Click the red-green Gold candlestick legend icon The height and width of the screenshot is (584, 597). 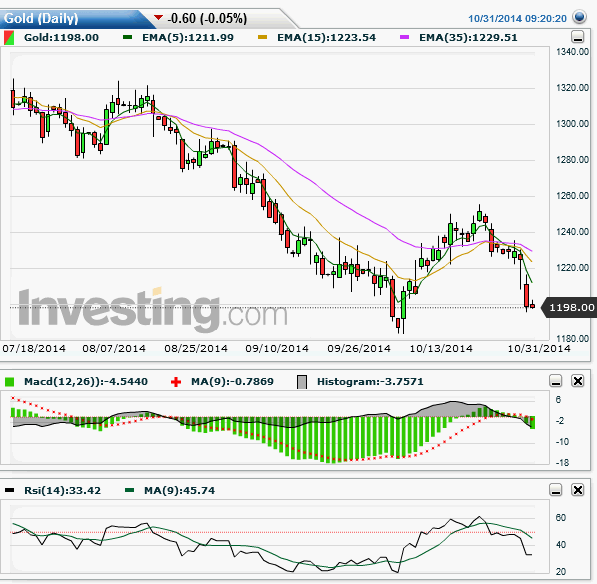(9, 38)
